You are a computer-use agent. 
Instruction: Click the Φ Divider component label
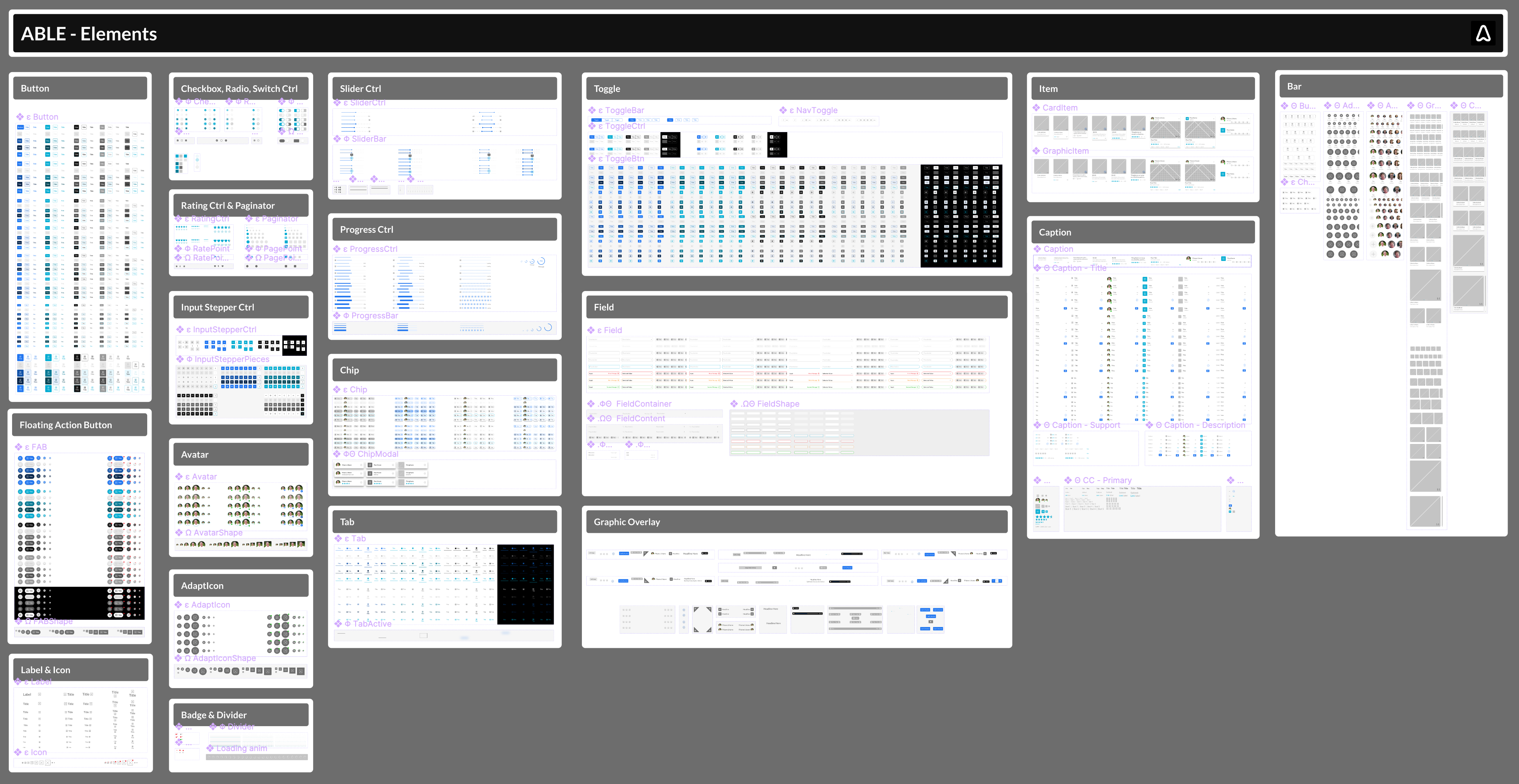pyautogui.click(x=237, y=726)
